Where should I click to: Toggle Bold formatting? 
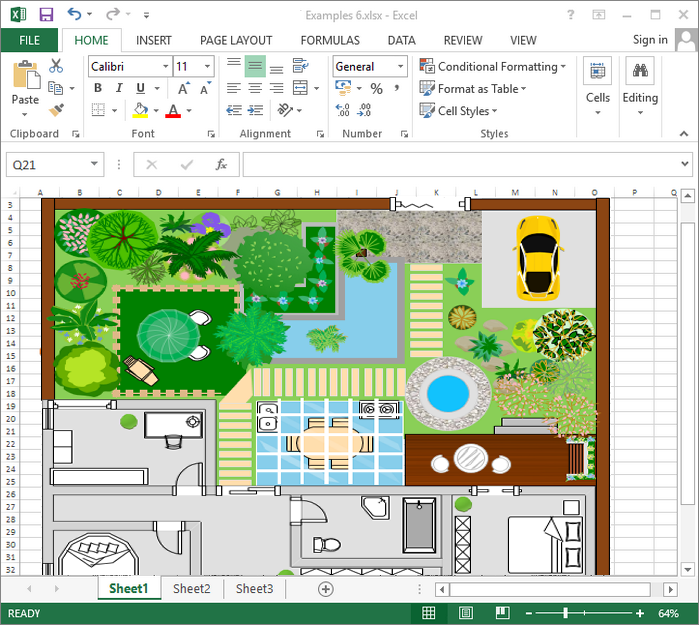[98, 89]
